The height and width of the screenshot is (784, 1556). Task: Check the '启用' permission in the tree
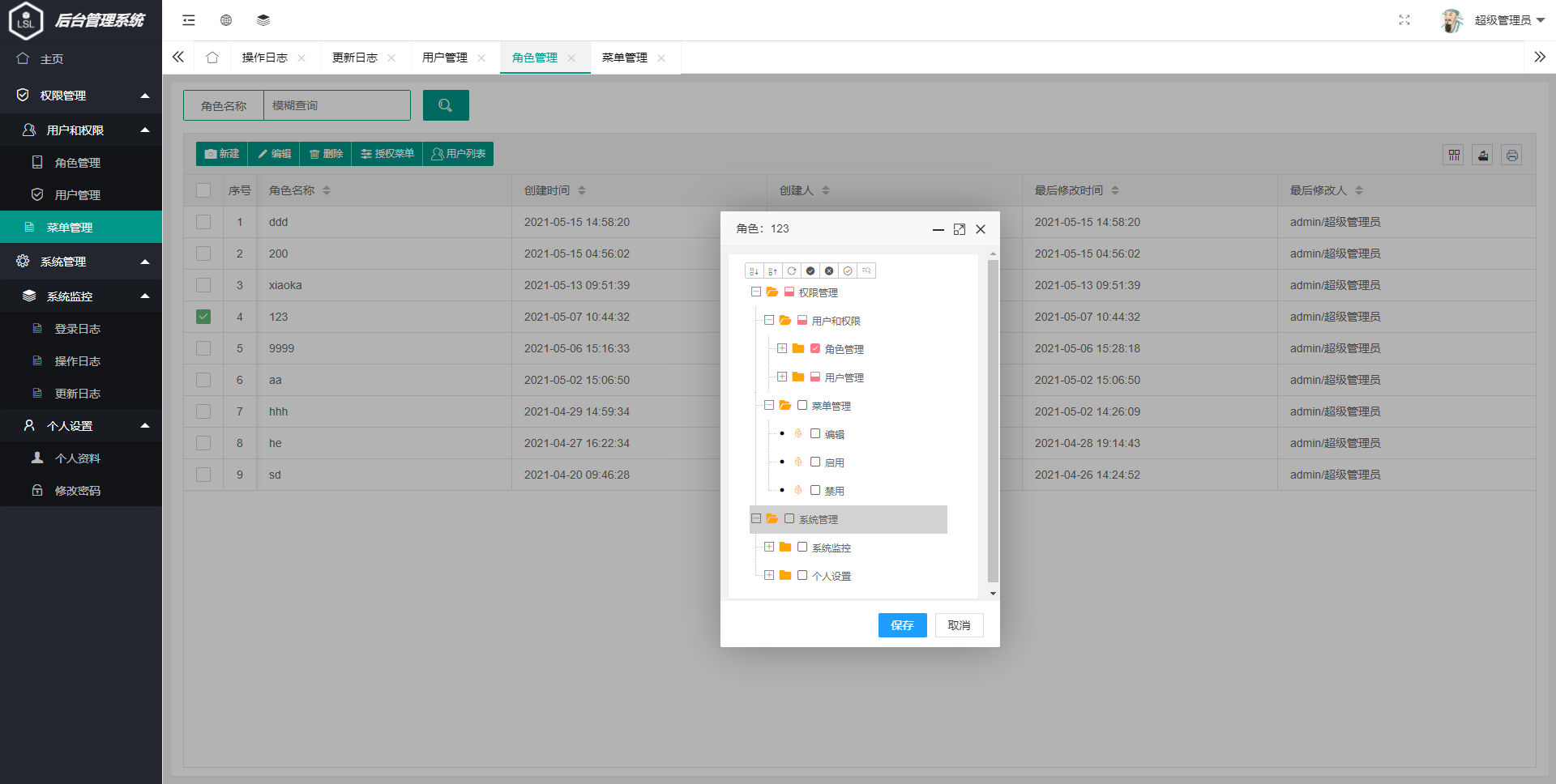pos(815,462)
